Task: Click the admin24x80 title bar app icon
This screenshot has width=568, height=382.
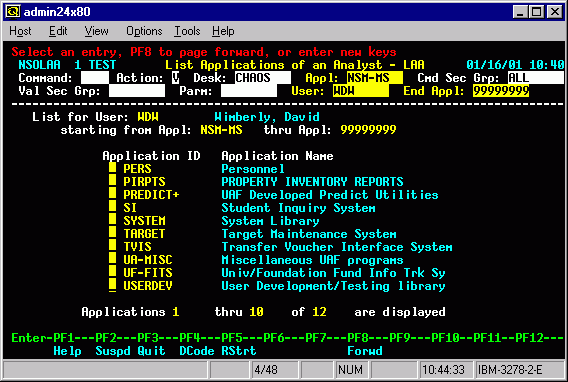Action: [x=13, y=12]
